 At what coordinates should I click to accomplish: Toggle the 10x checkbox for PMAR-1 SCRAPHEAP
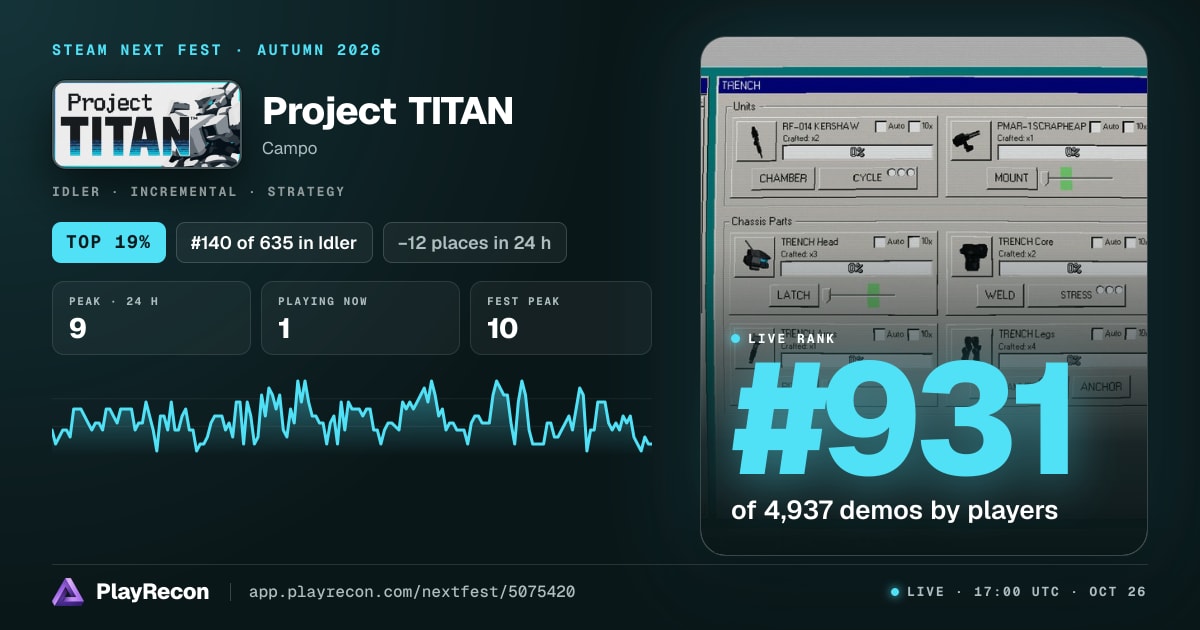(1129, 126)
